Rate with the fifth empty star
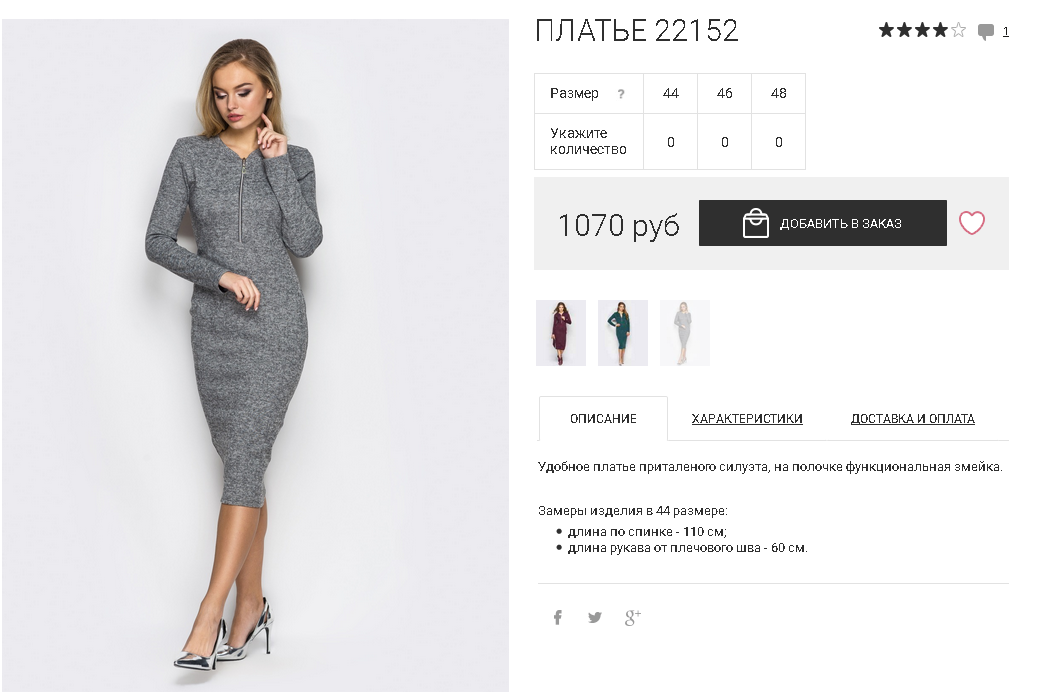The width and height of the screenshot is (1059, 692). coord(958,30)
